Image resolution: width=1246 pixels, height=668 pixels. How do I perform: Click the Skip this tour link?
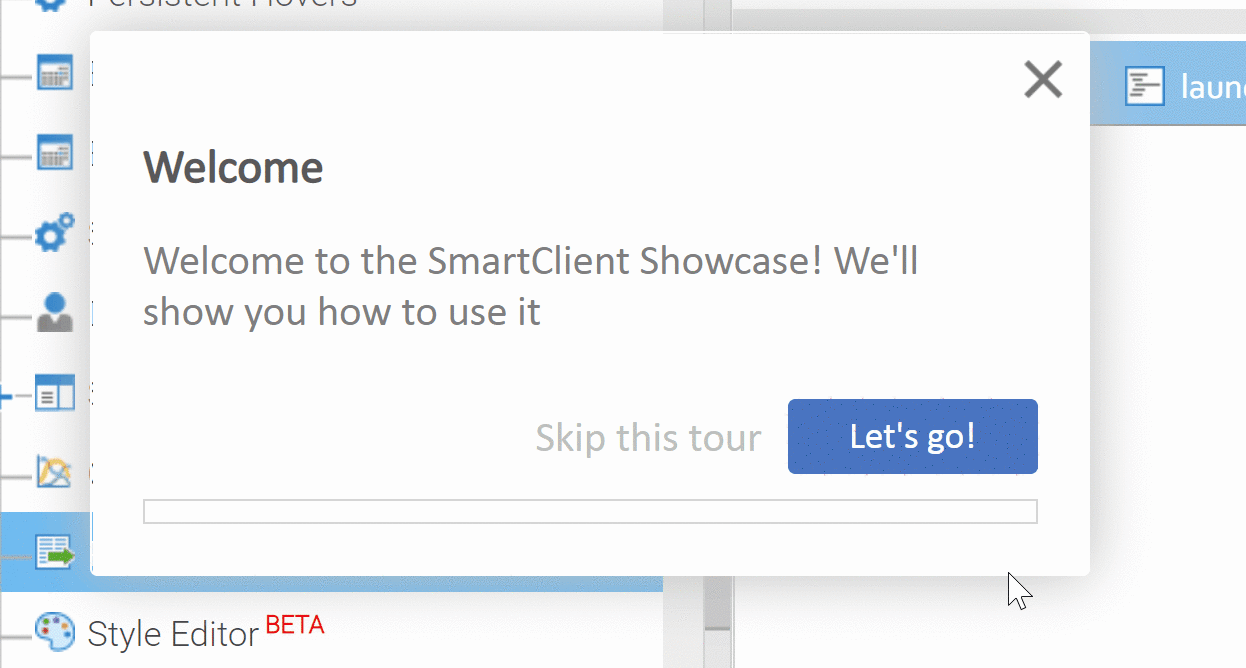[x=648, y=438]
